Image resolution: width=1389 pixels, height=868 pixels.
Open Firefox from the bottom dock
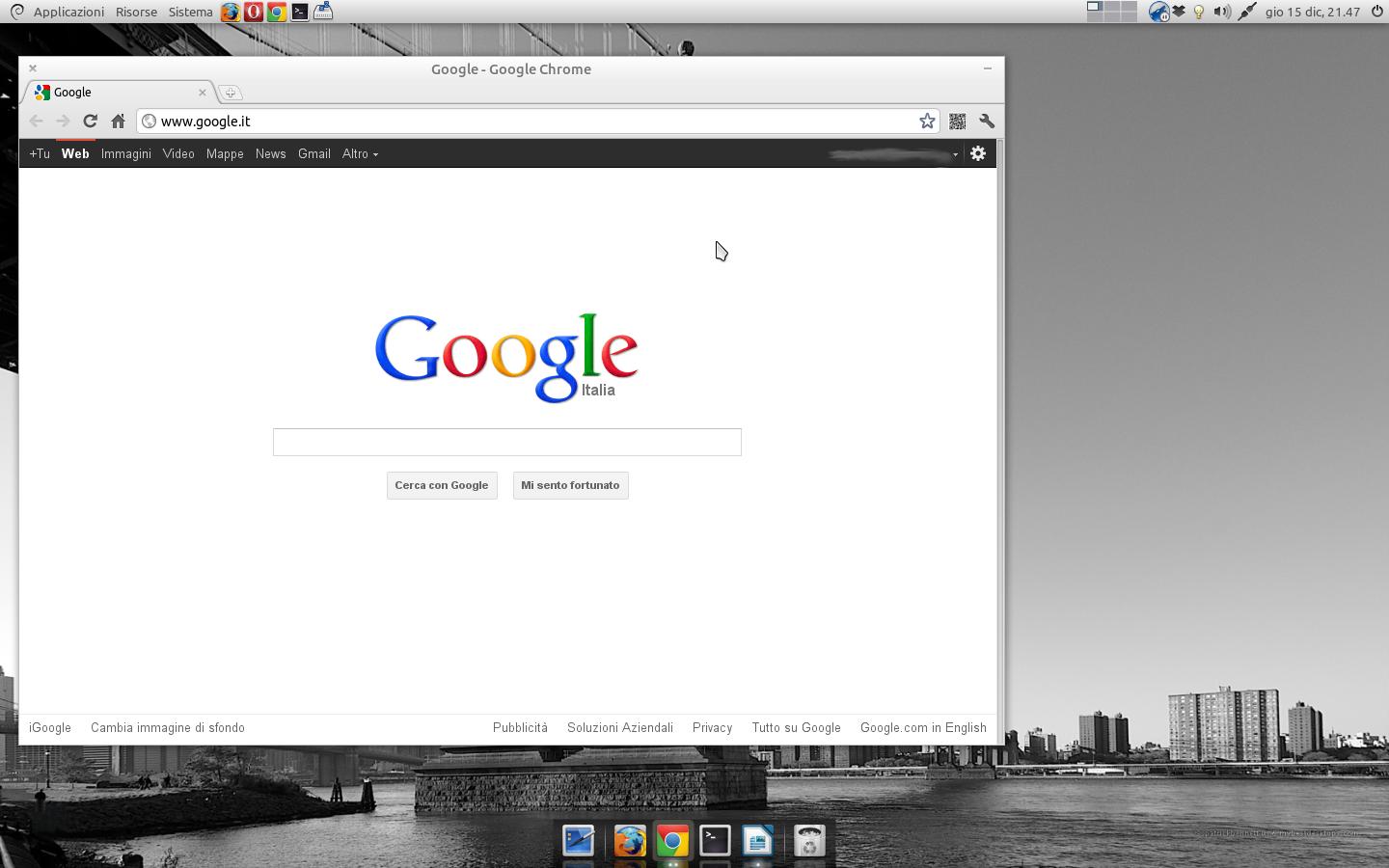pos(630,842)
